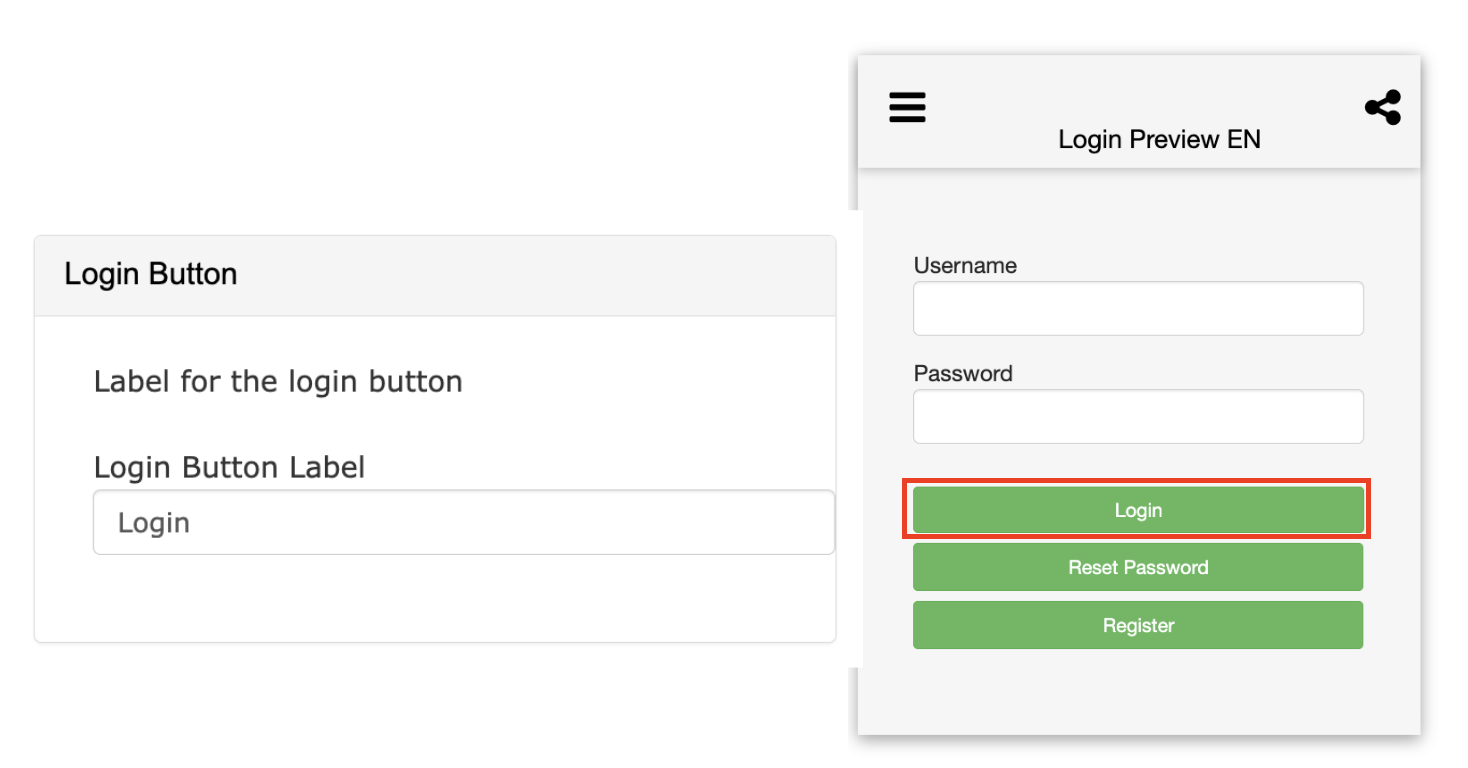Open the hamburger menu in preview
Viewport: 1468px width, 768px height.
pos(907,107)
